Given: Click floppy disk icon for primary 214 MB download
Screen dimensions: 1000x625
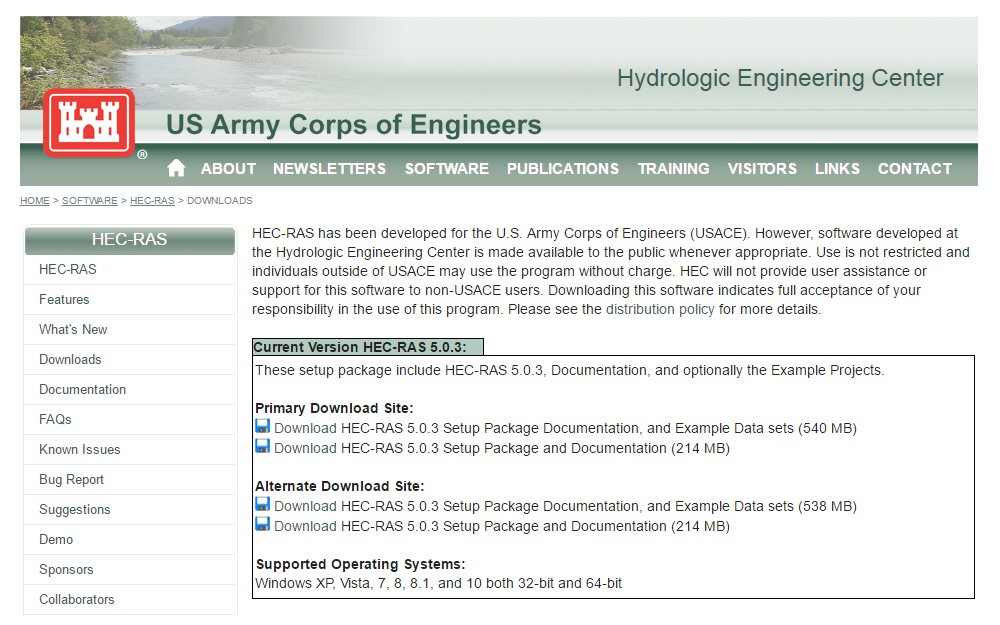Looking at the screenshot, I should pyautogui.click(x=263, y=447).
